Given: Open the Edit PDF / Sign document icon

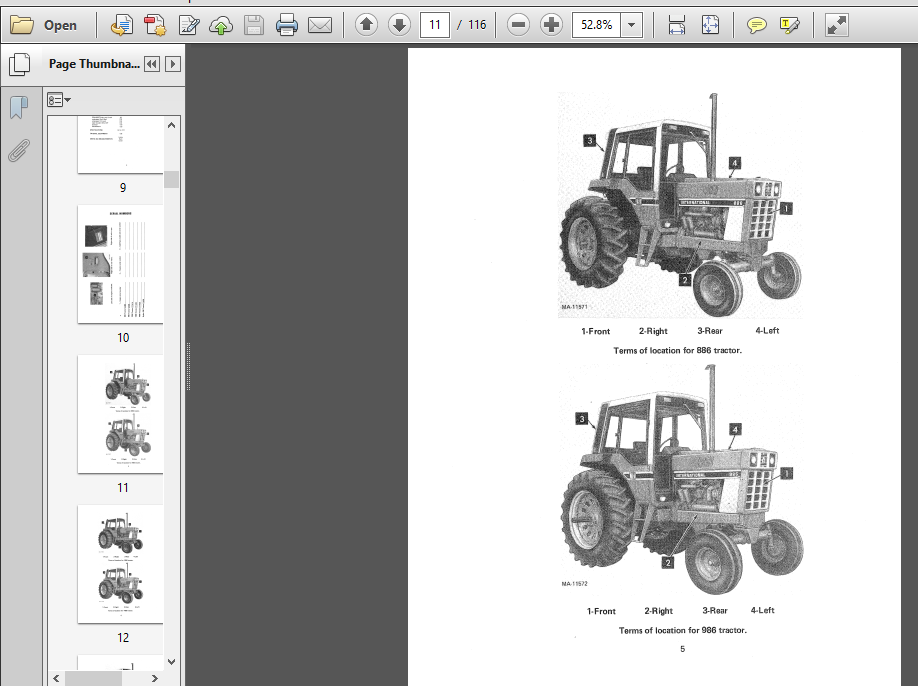Looking at the screenshot, I should click(x=189, y=25).
